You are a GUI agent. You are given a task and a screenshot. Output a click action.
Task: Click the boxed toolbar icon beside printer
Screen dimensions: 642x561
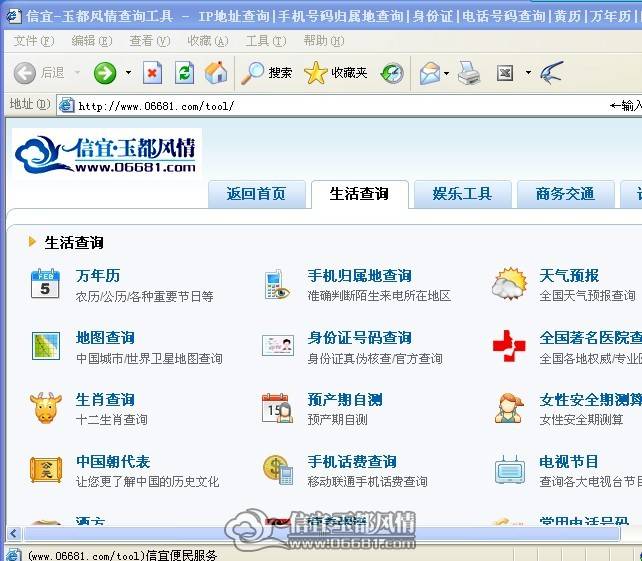[x=505, y=73]
